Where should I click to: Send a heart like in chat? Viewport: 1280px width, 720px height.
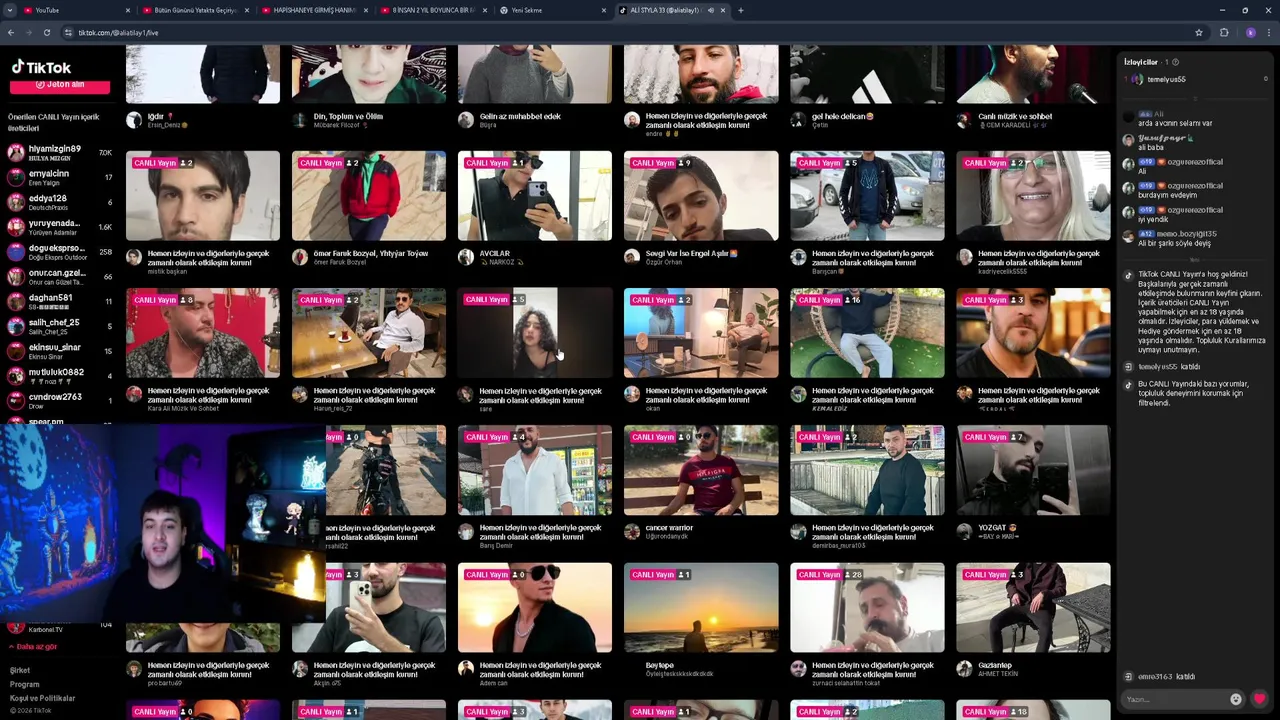coord(1259,699)
